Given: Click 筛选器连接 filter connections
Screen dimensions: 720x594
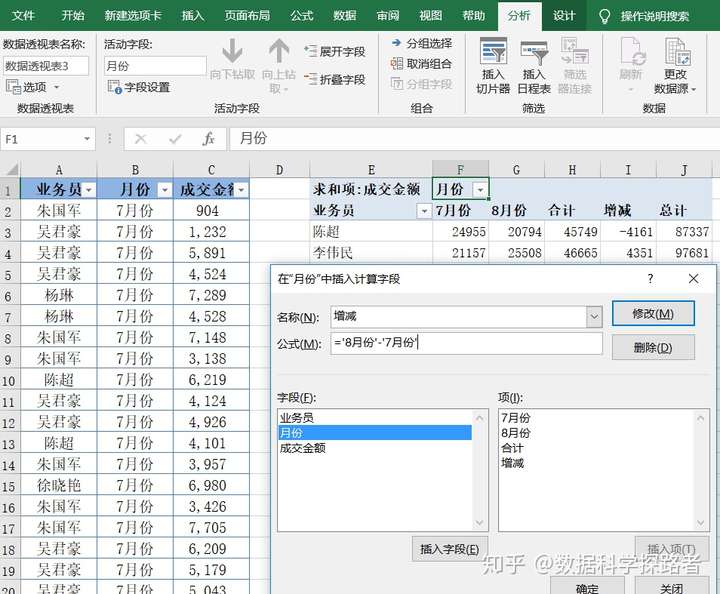Looking at the screenshot, I should point(574,65).
